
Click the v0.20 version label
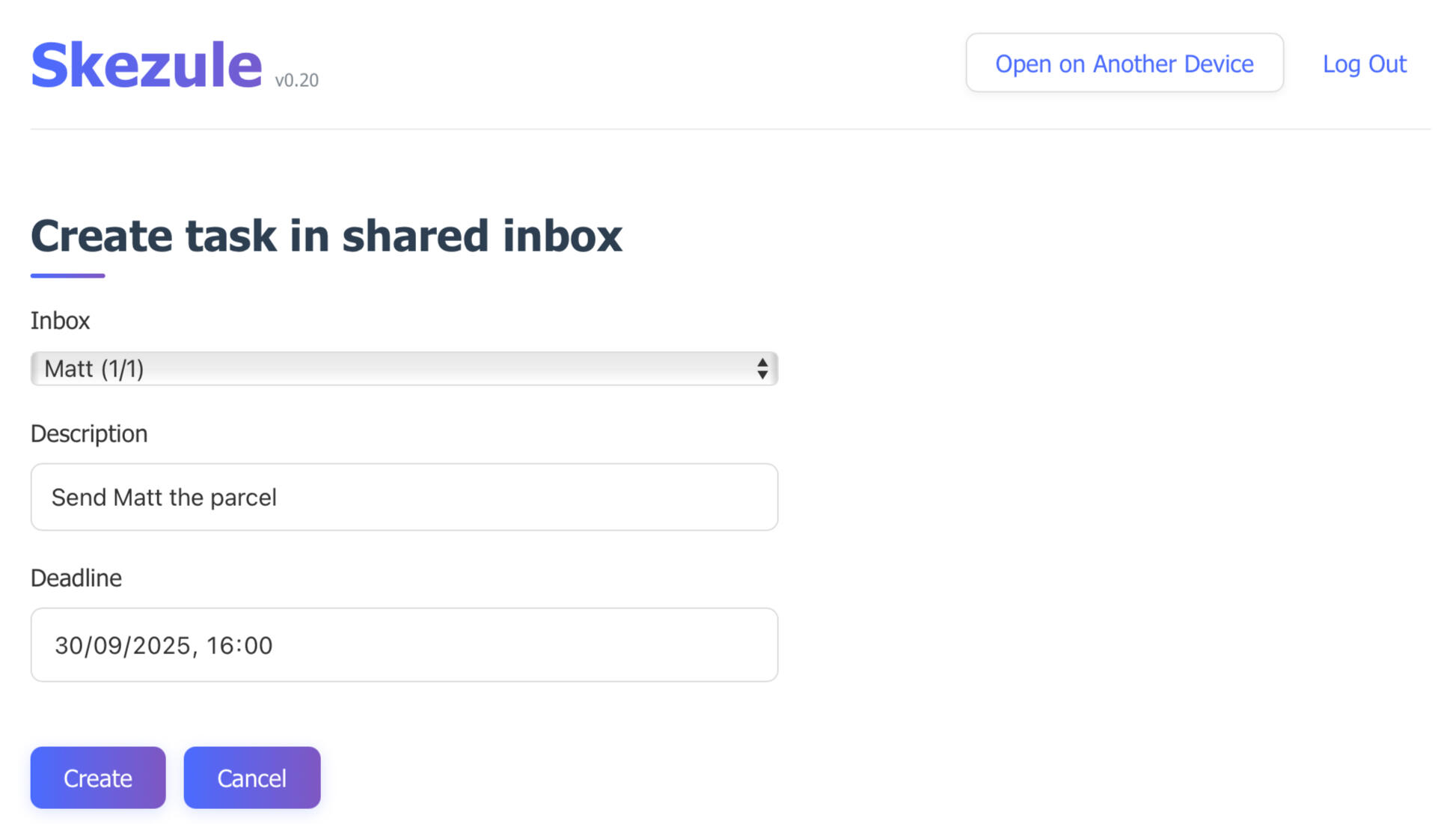296,80
